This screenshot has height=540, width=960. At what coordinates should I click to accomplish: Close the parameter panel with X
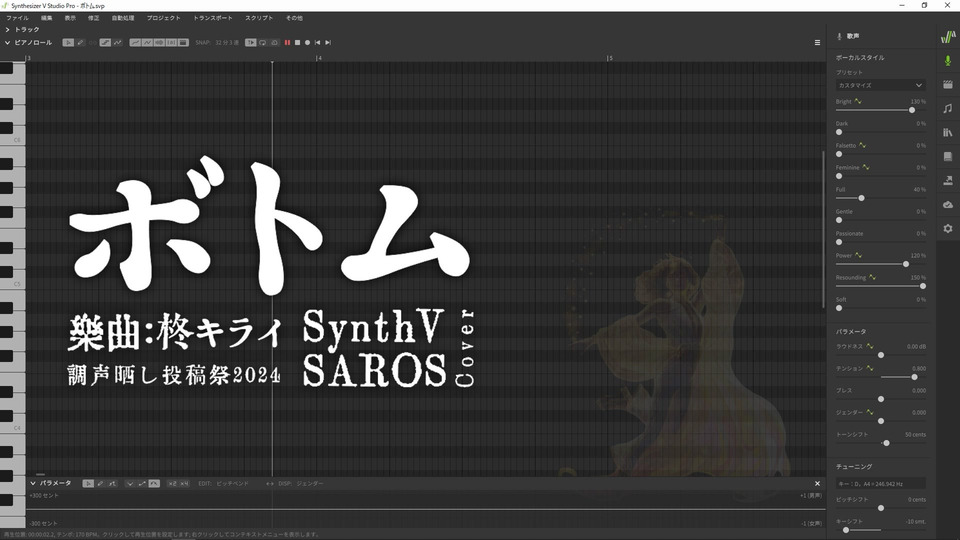click(x=817, y=484)
